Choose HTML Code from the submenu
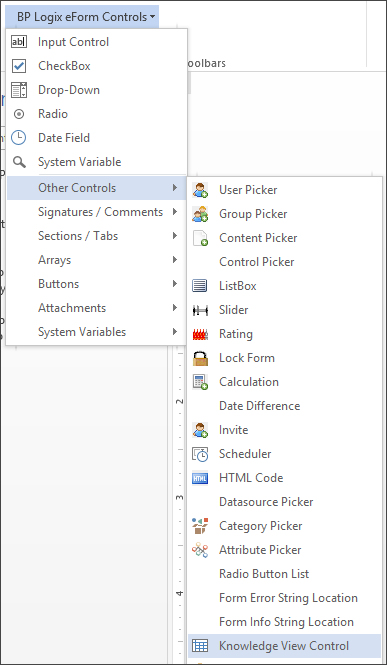This screenshot has height=665, width=387. tap(284, 478)
